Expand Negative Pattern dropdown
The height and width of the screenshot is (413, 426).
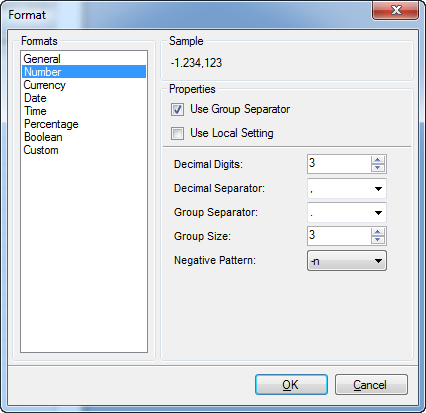[x=347, y=261]
